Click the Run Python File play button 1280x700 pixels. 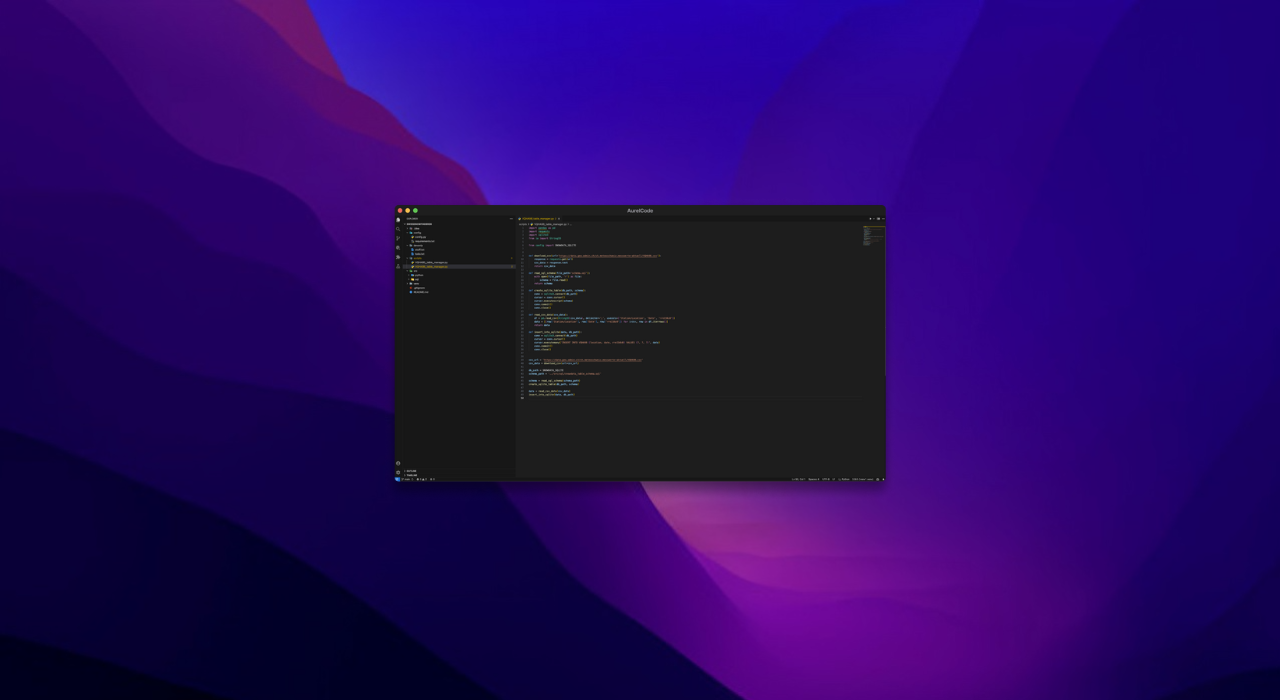click(870, 219)
